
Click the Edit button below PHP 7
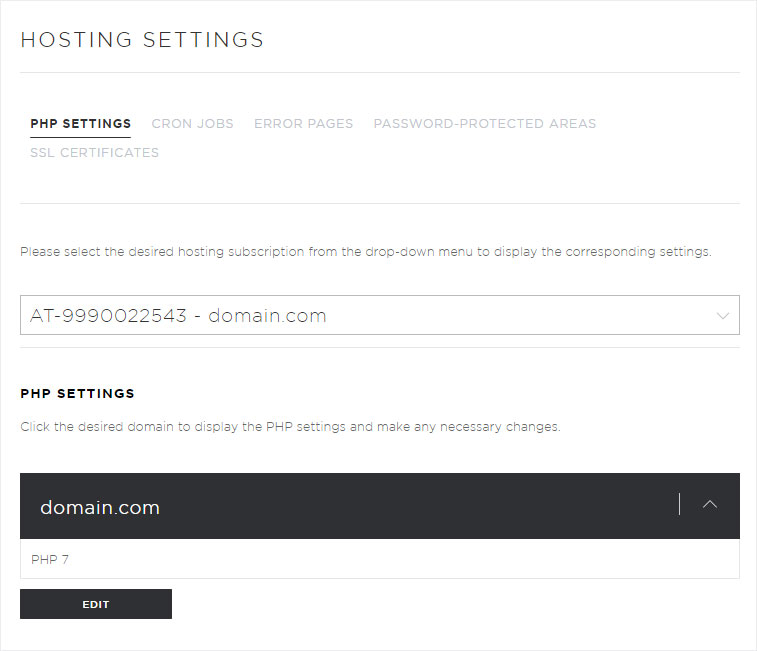click(x=96, y=604)
